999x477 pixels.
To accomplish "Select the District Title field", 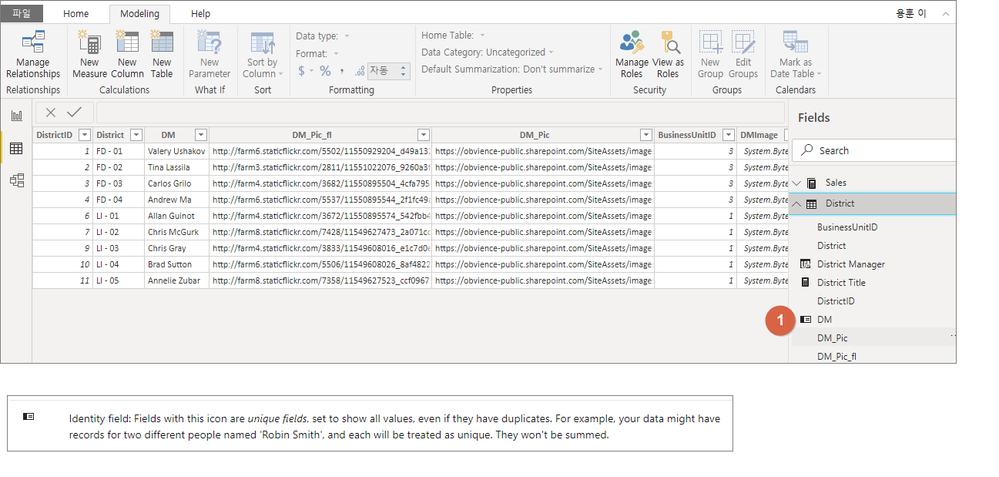I will (841, 282).
